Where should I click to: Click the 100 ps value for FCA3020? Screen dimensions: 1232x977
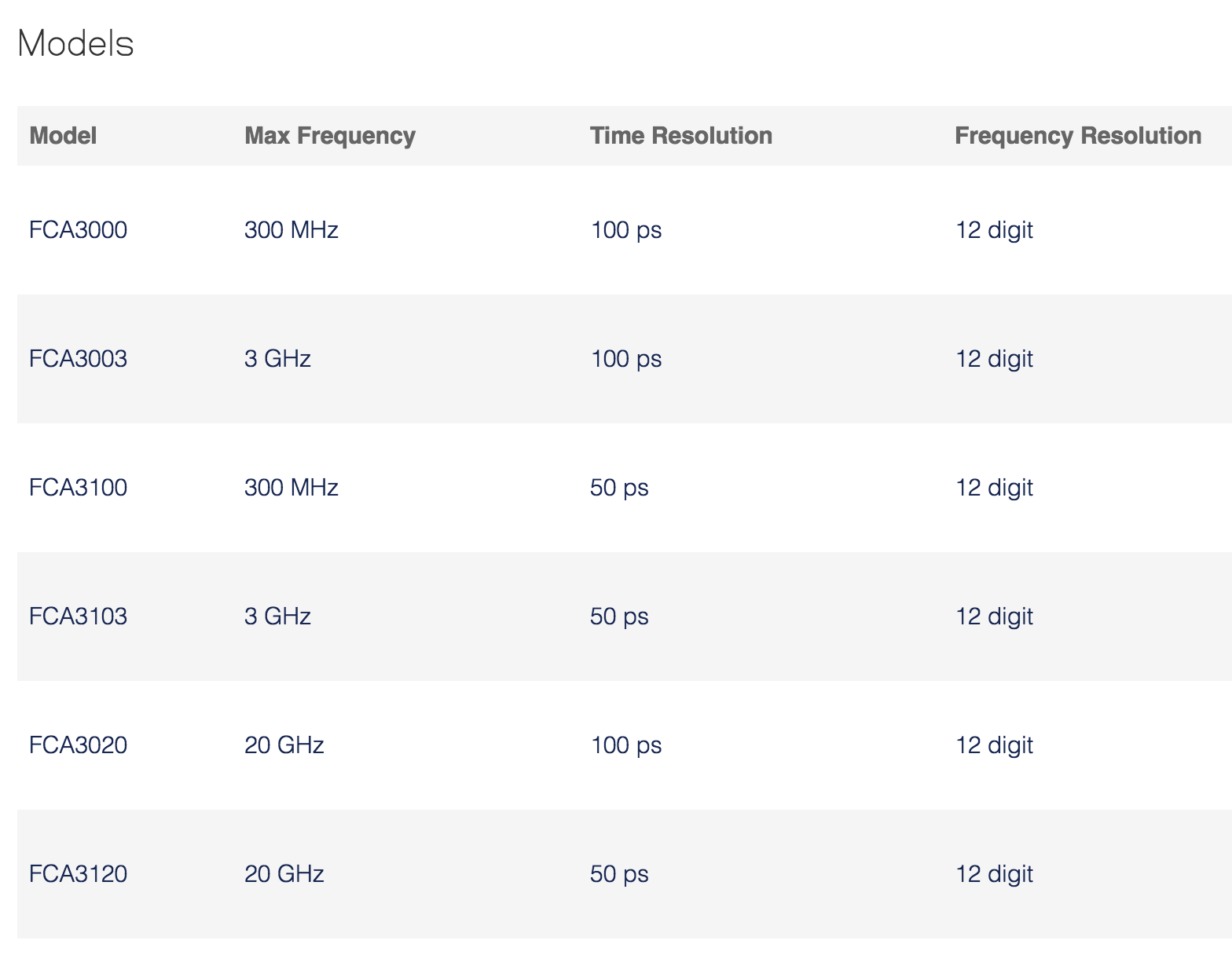(626, 745)
